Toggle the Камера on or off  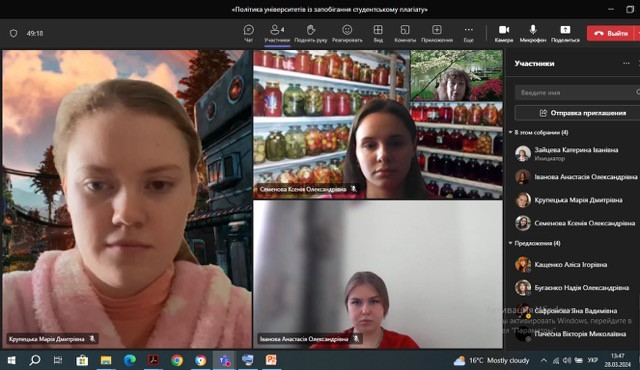click(x=504, y=33)
